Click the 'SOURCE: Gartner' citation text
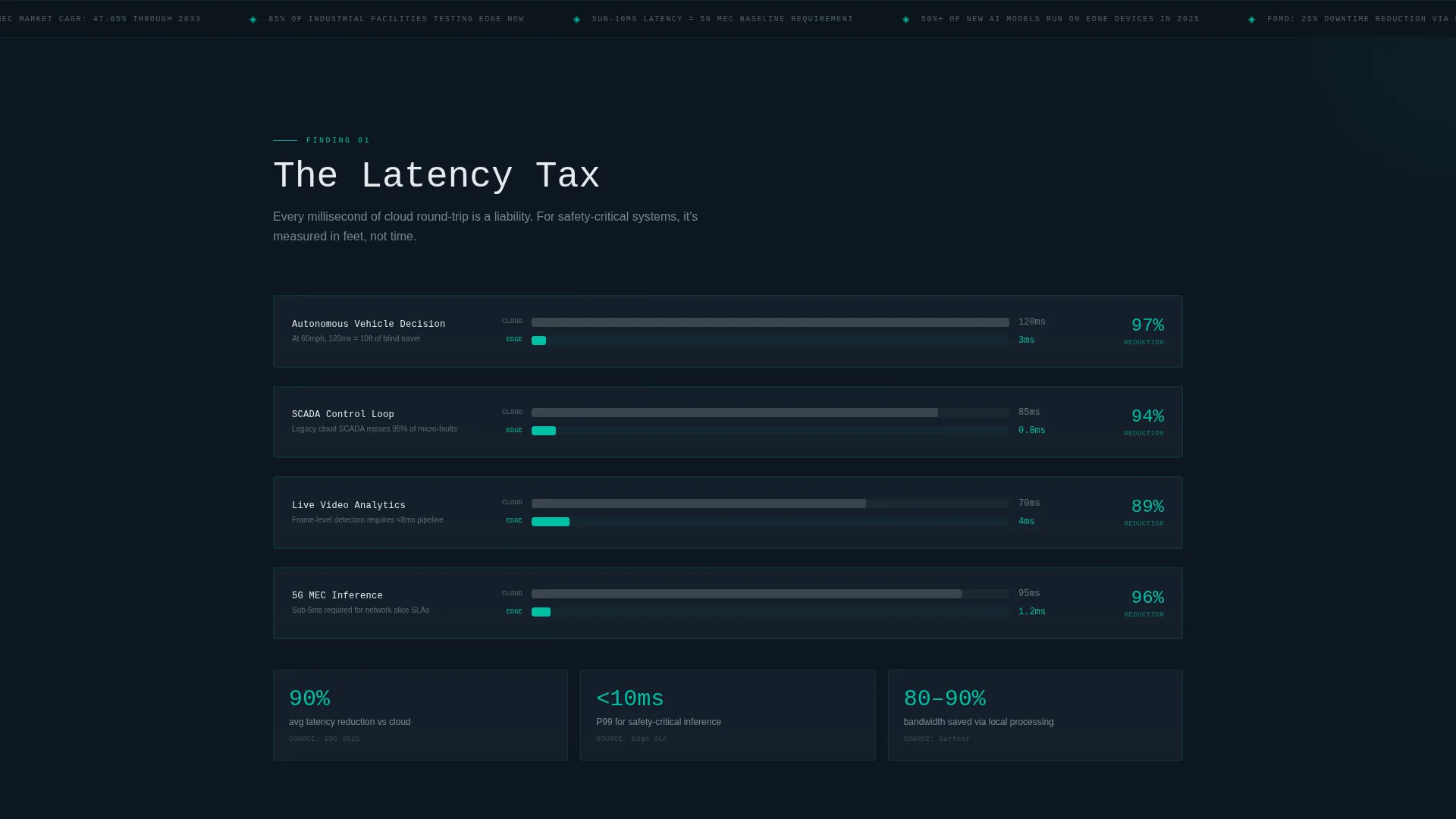1456x819 pixels. [937, 739]
